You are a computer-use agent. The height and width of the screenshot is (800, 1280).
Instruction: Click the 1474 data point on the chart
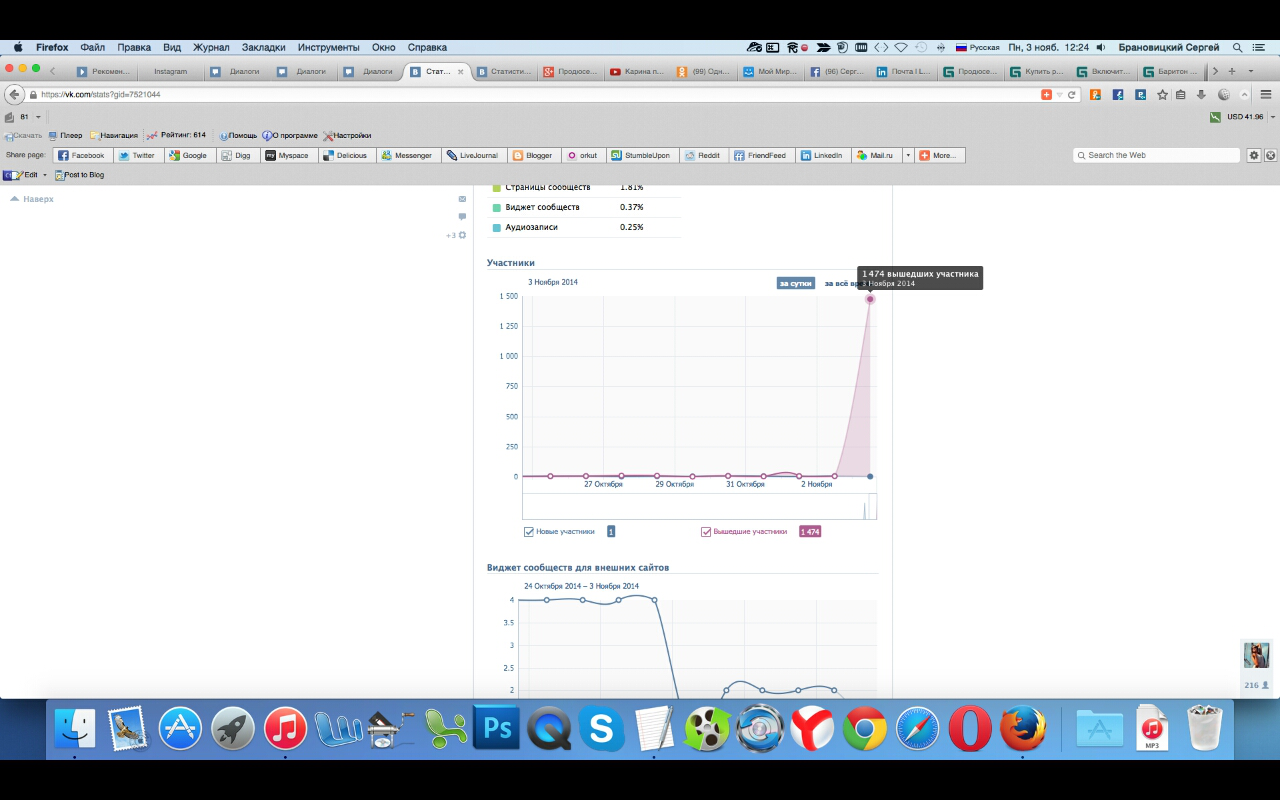coord(870,299)
